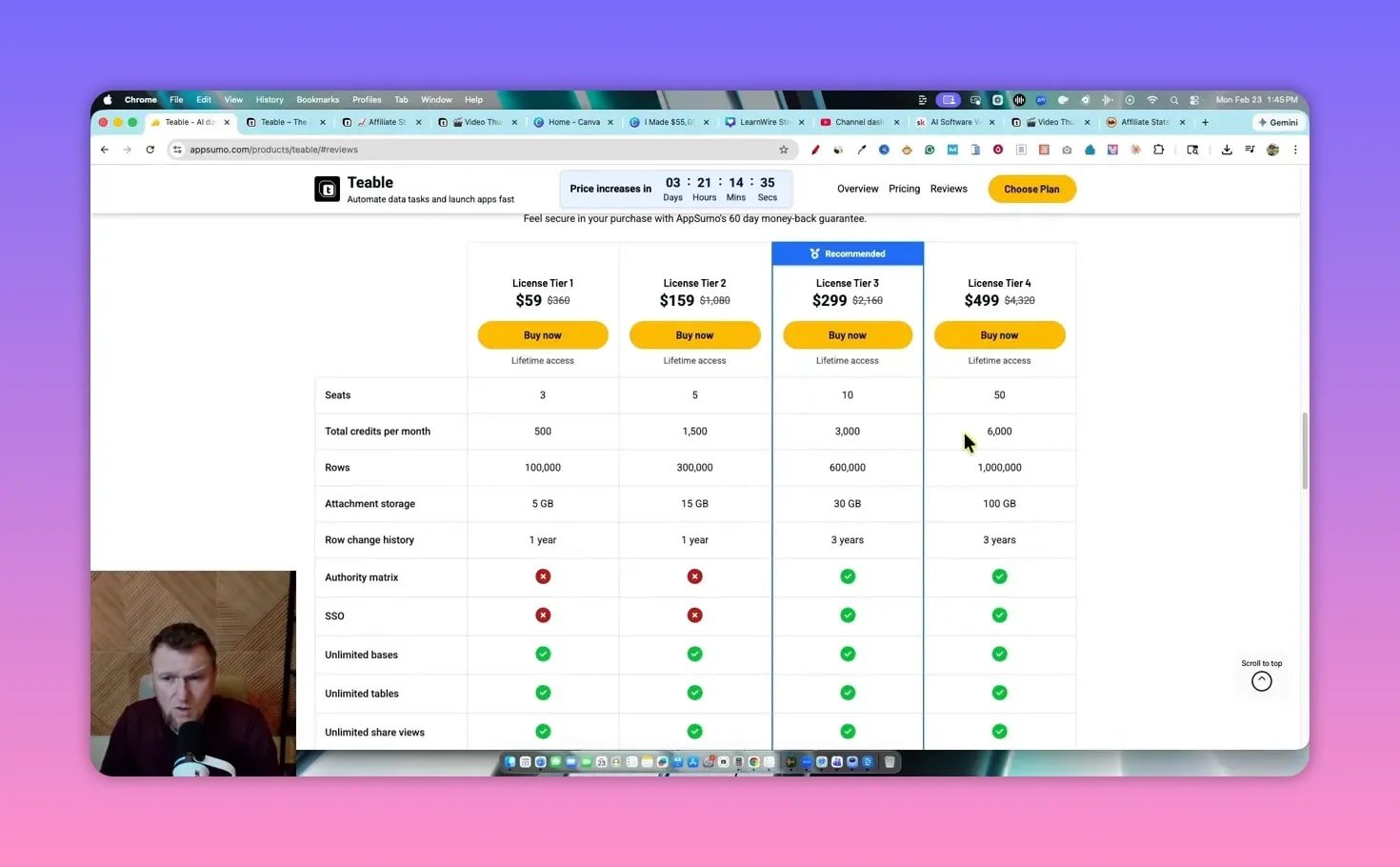Open the side panel icon in Chrome toolbar
Viewport: 1400px width, 867px height.
tap(1193, 150)
